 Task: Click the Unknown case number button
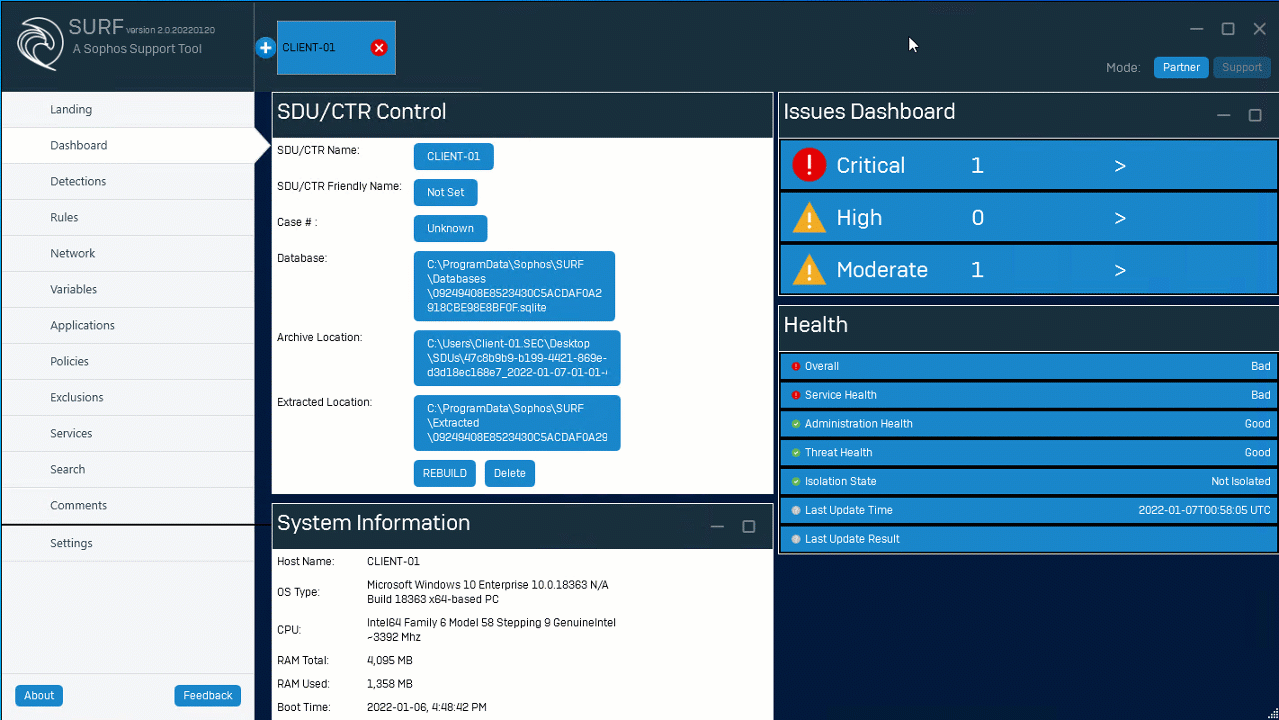tap(451, 229)
